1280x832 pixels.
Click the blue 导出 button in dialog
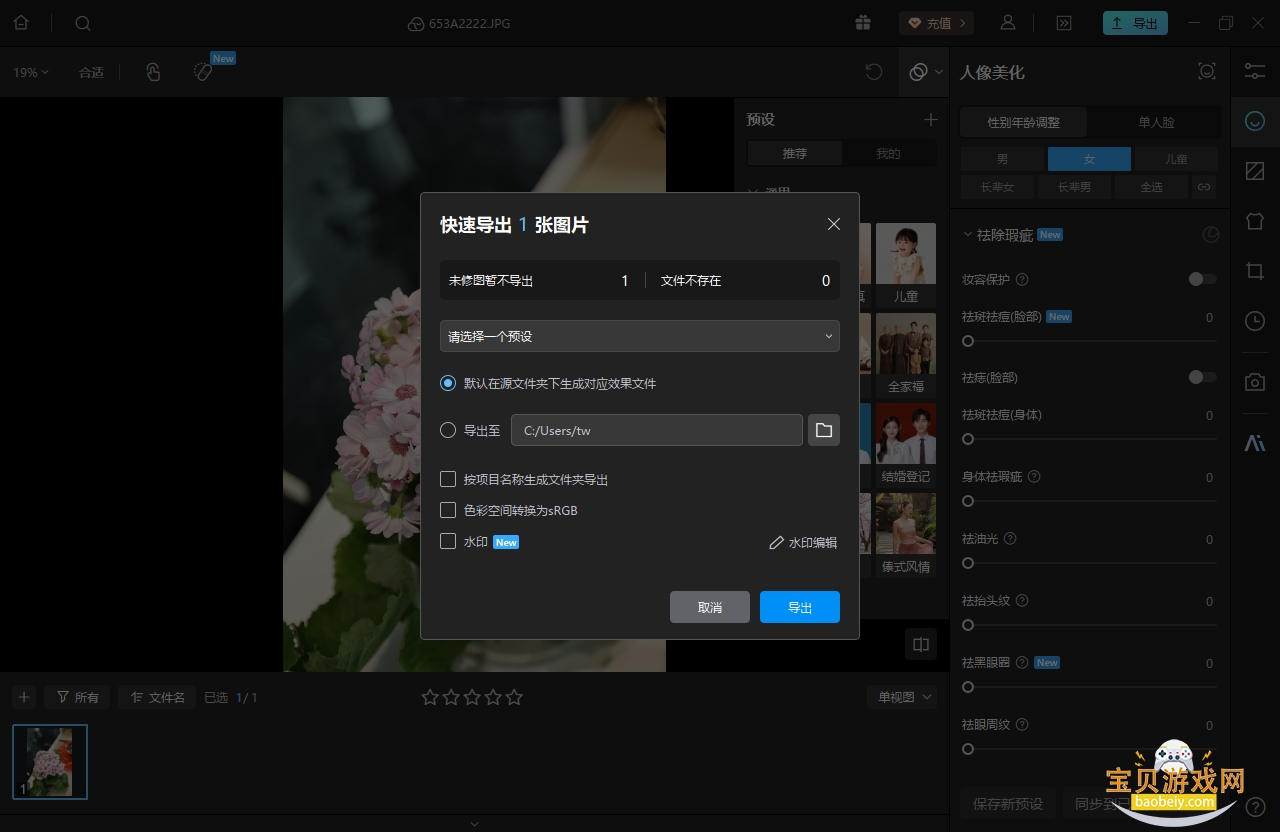800,607
